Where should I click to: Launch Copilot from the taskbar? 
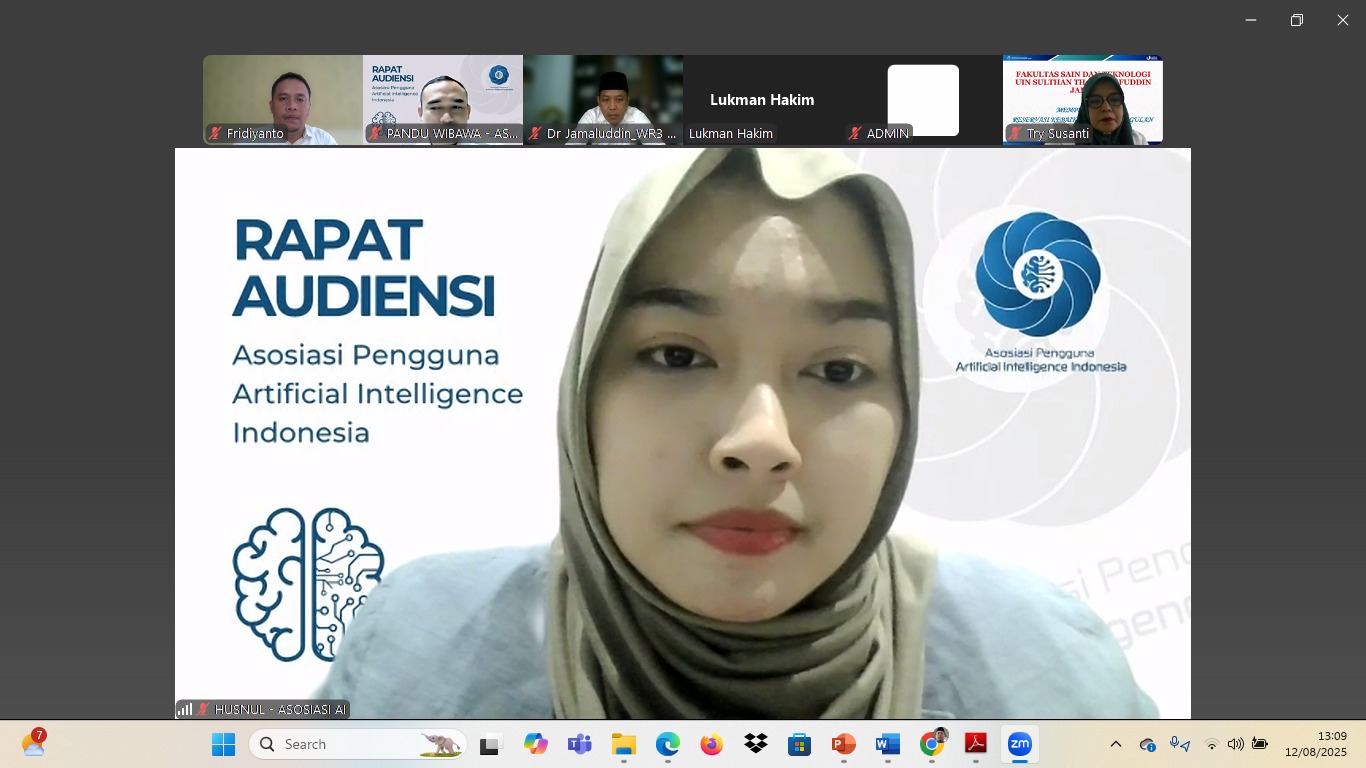point(536,744)
